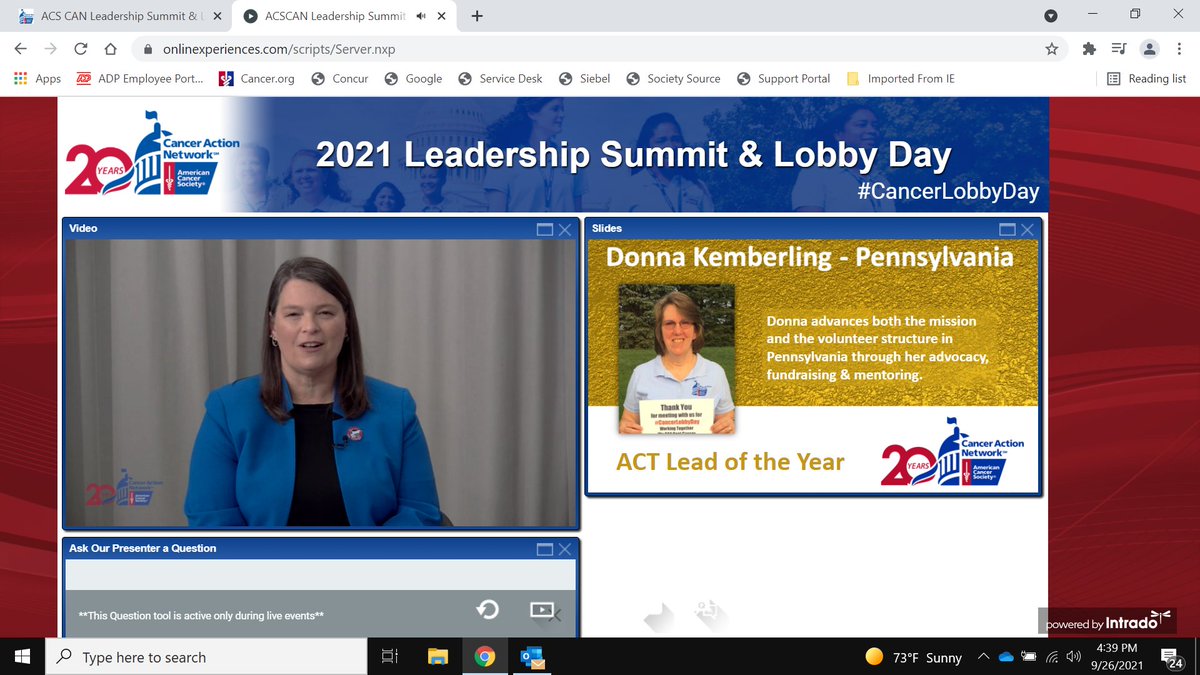Show hidden system tray icons

point(984,657)
